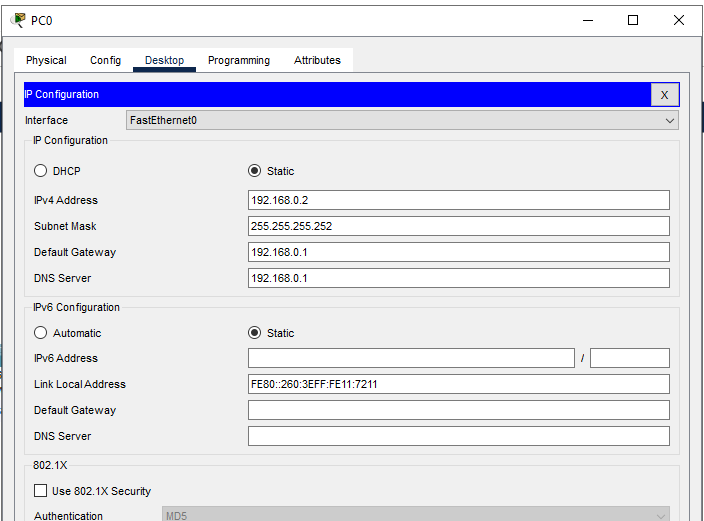Click the IPv6 prefix length field
The width and height of the screenshot is (704, 521).
[629, 358]
